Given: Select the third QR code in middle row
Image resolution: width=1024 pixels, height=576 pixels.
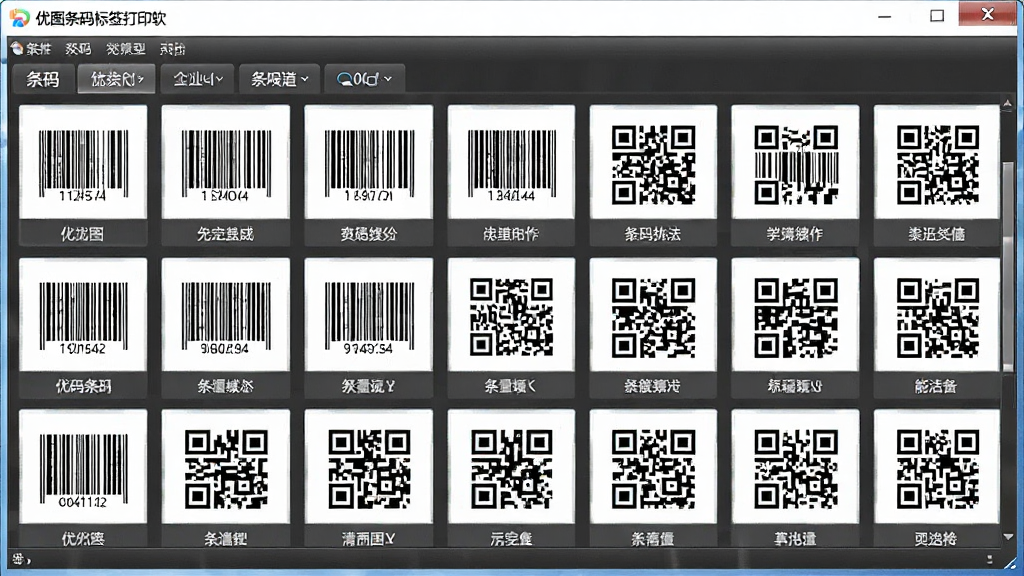Looking at the screenshot, I should coord(795,328).
